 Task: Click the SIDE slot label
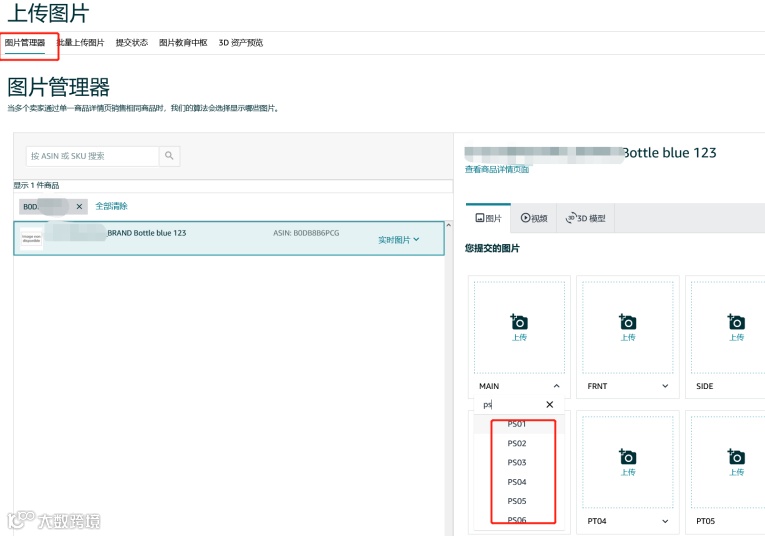tap(705, 386)
